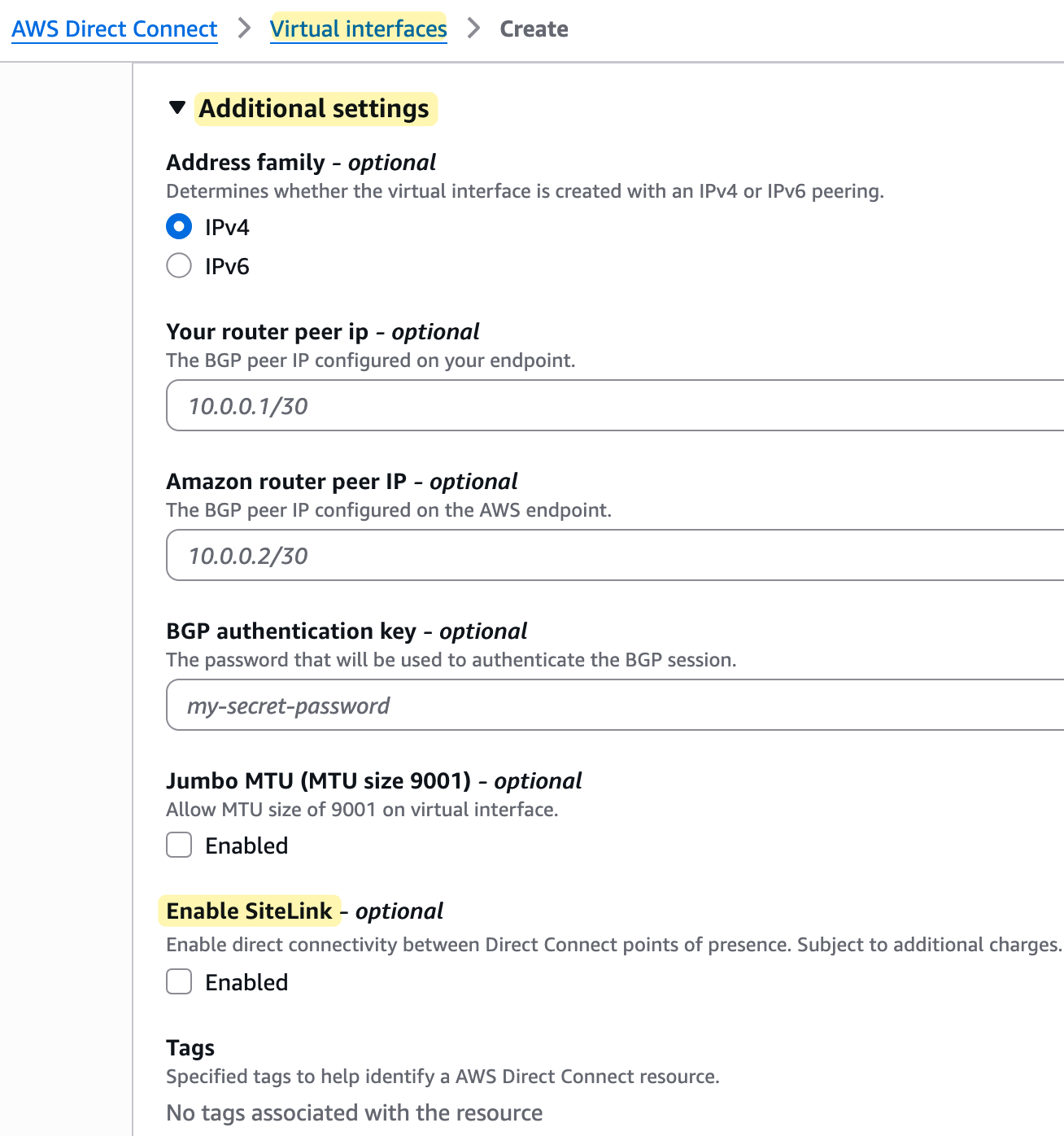Click the chevron before Create breadcrumb

click(x=473, y=28)
